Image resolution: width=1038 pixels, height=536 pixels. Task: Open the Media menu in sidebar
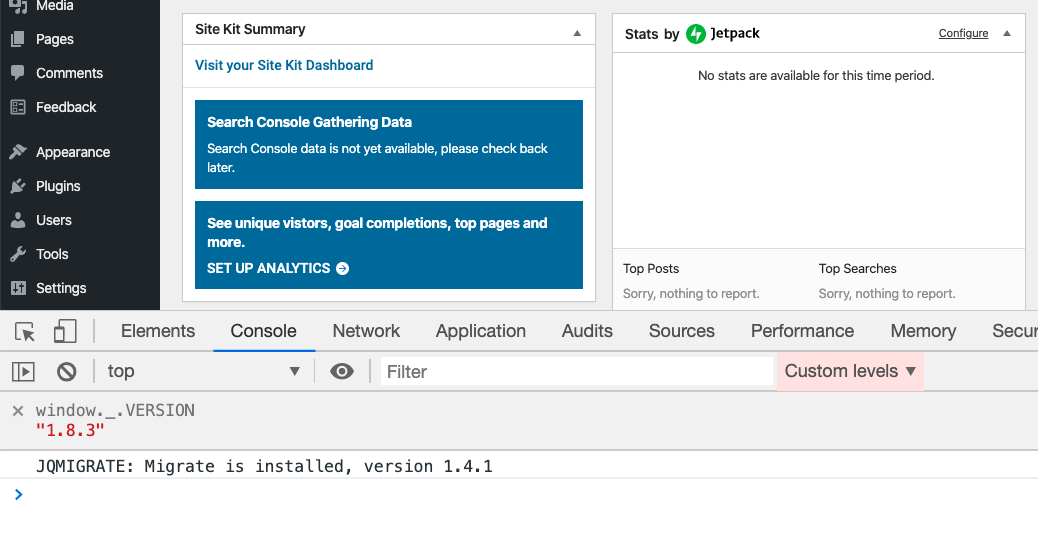[54, 6]
